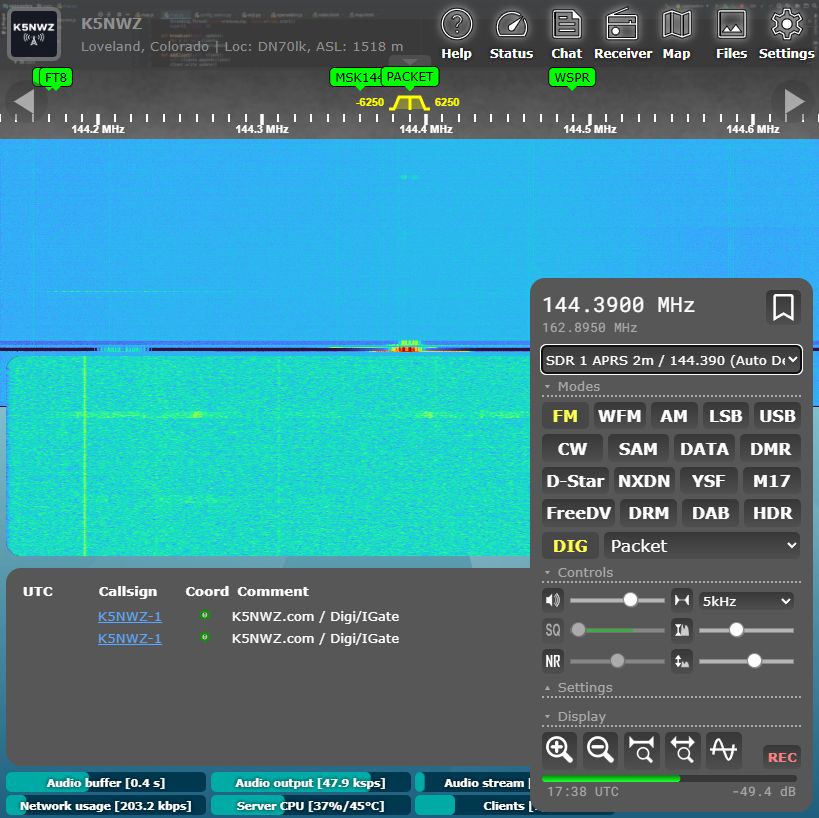Select FM demodulation mode

(x=565, y=416)
